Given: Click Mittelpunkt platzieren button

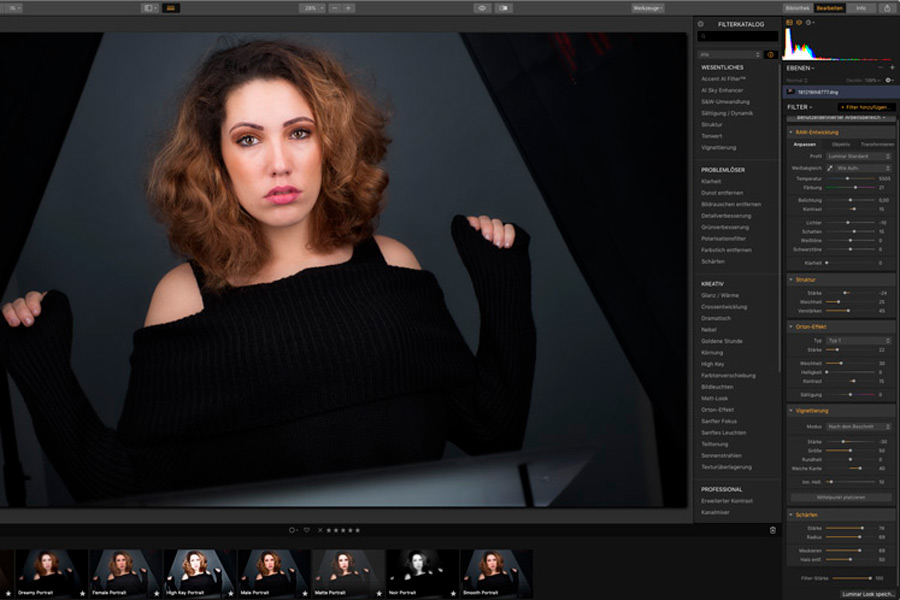Looking at the screenshot, I should [x=841, y=497].
